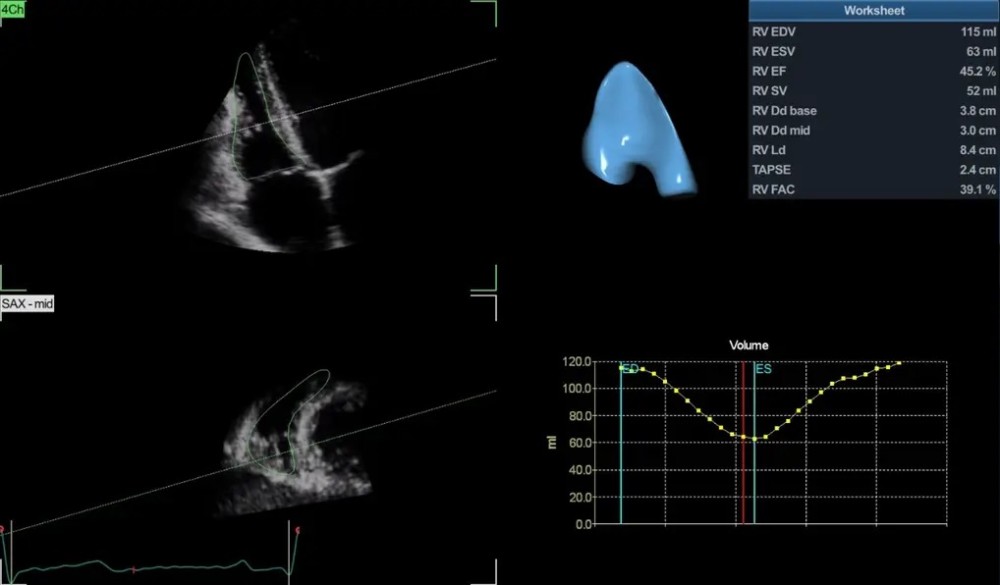Click the red marker on the ECG trace
1000x585 pixels.
[134, 569]
